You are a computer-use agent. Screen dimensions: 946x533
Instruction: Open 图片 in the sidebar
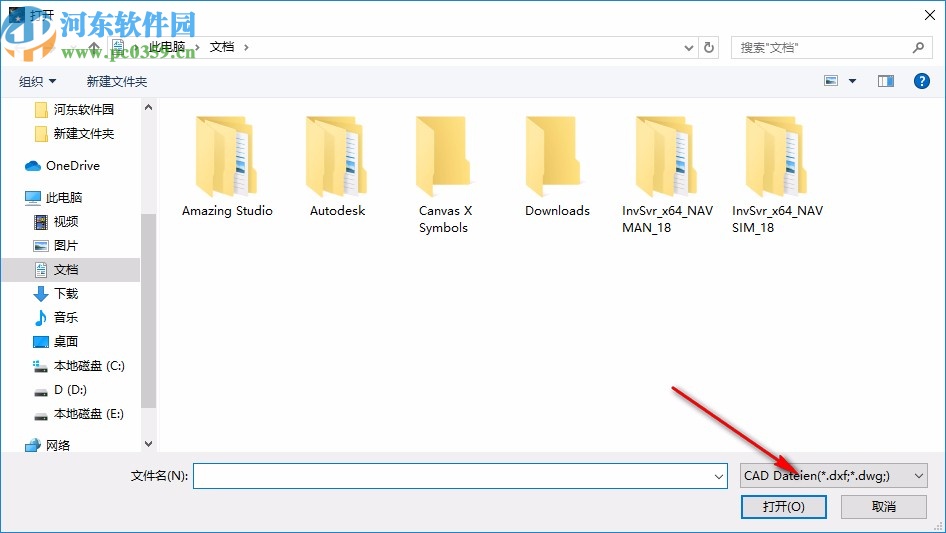[56, 246]
